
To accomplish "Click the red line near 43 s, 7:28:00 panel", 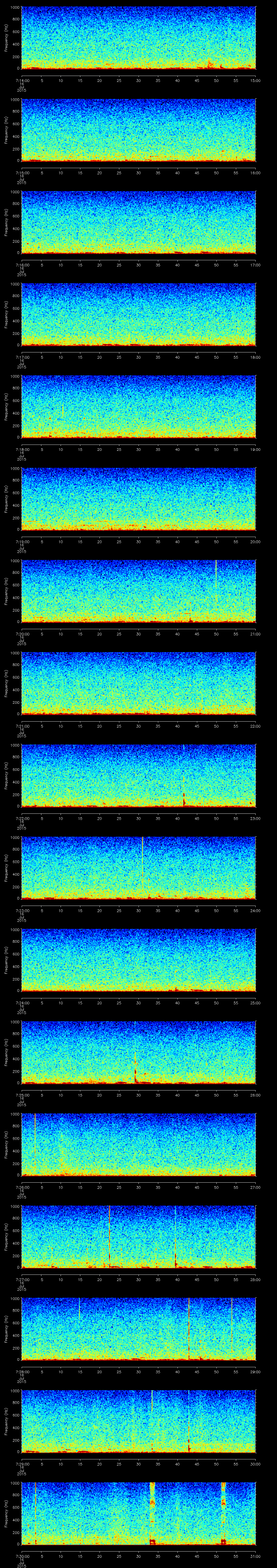I will (189, 1329).
